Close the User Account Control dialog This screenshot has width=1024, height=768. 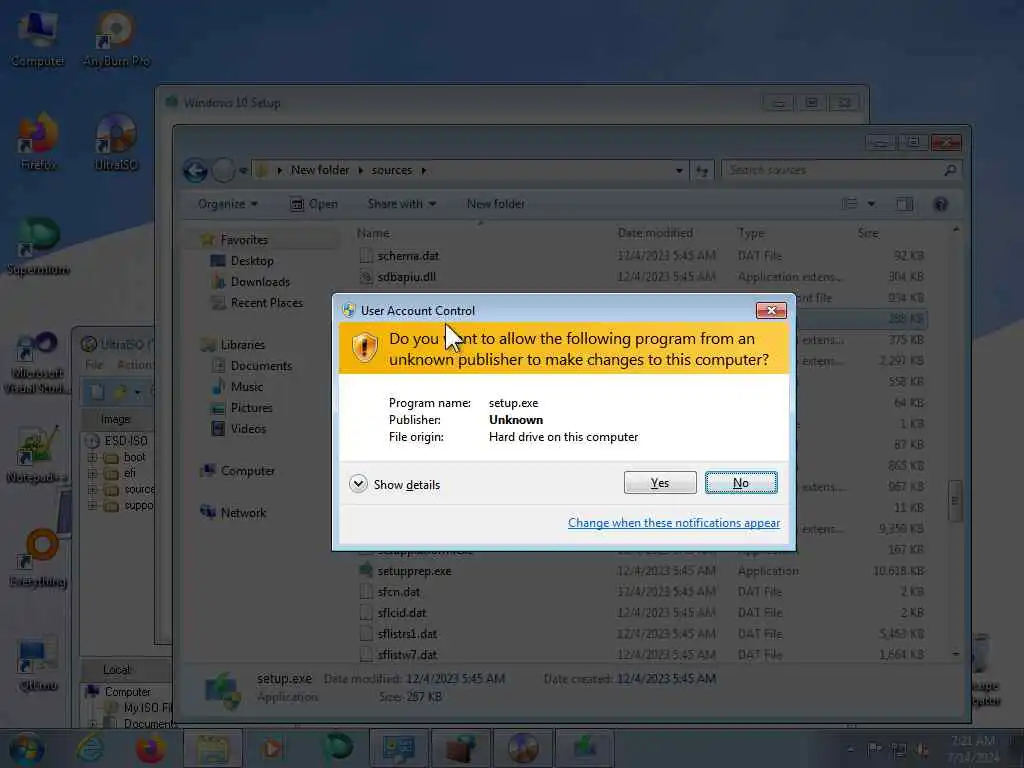(771, 310)
